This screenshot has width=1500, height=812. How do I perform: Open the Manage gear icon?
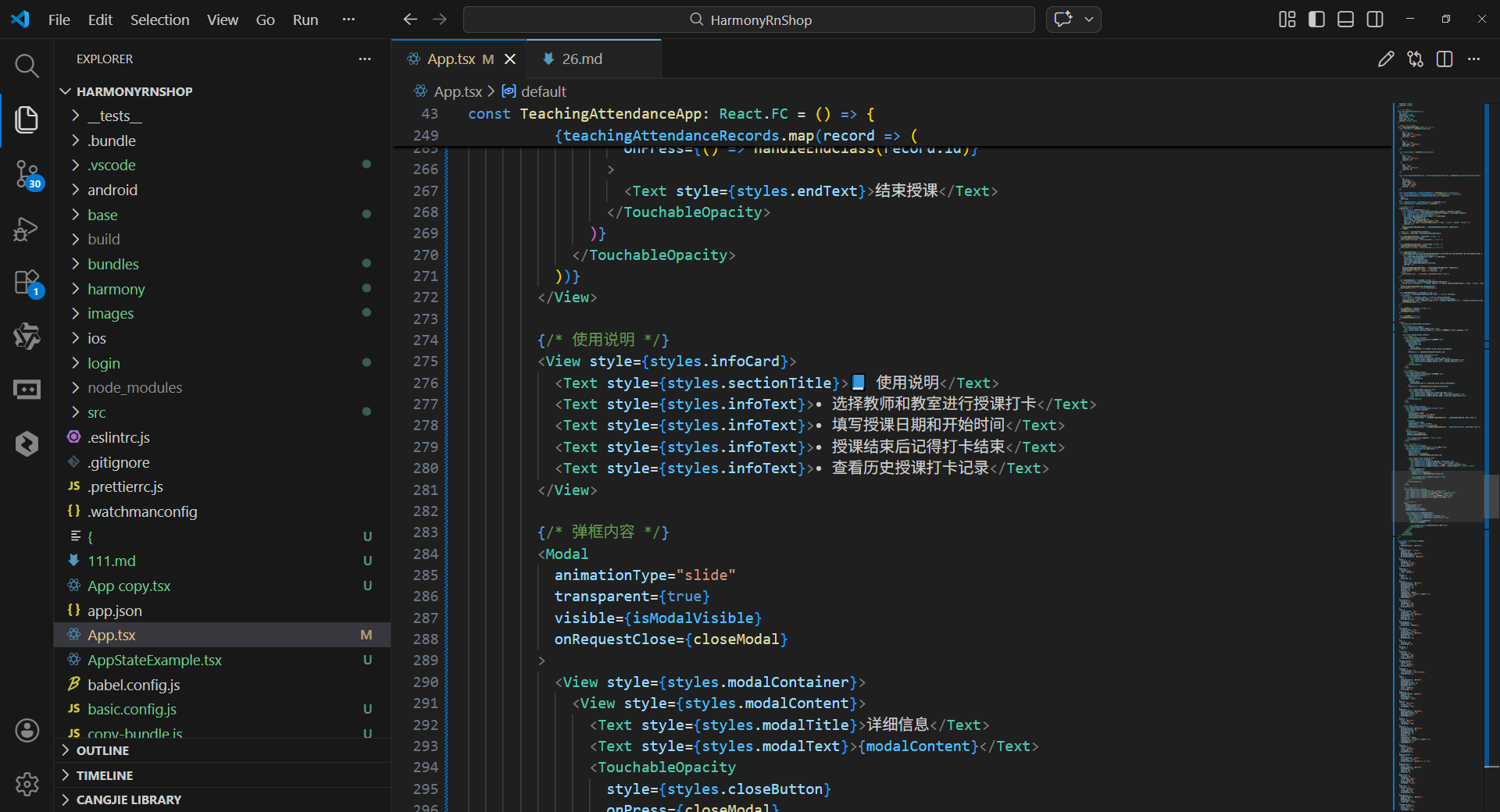[x=27, y=784]
